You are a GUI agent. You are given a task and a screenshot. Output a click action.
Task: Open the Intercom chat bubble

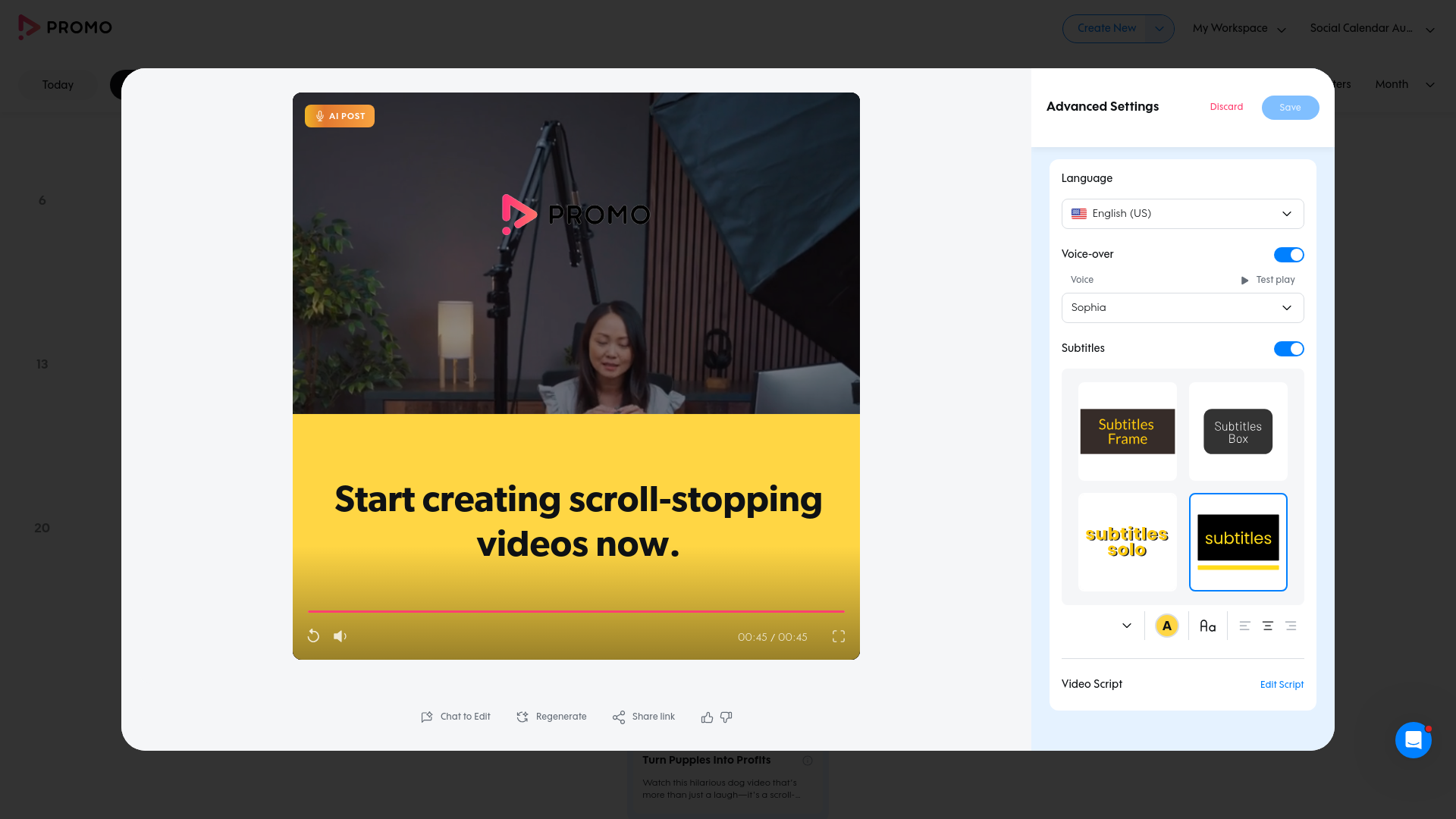pyautogui.click(x=1414, y=740)
